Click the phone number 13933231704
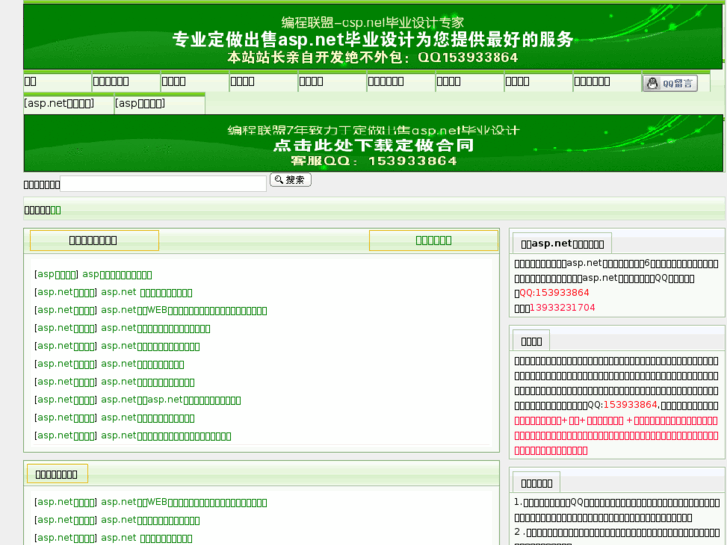This screenshot has width=727, height=545. (562, 308)
